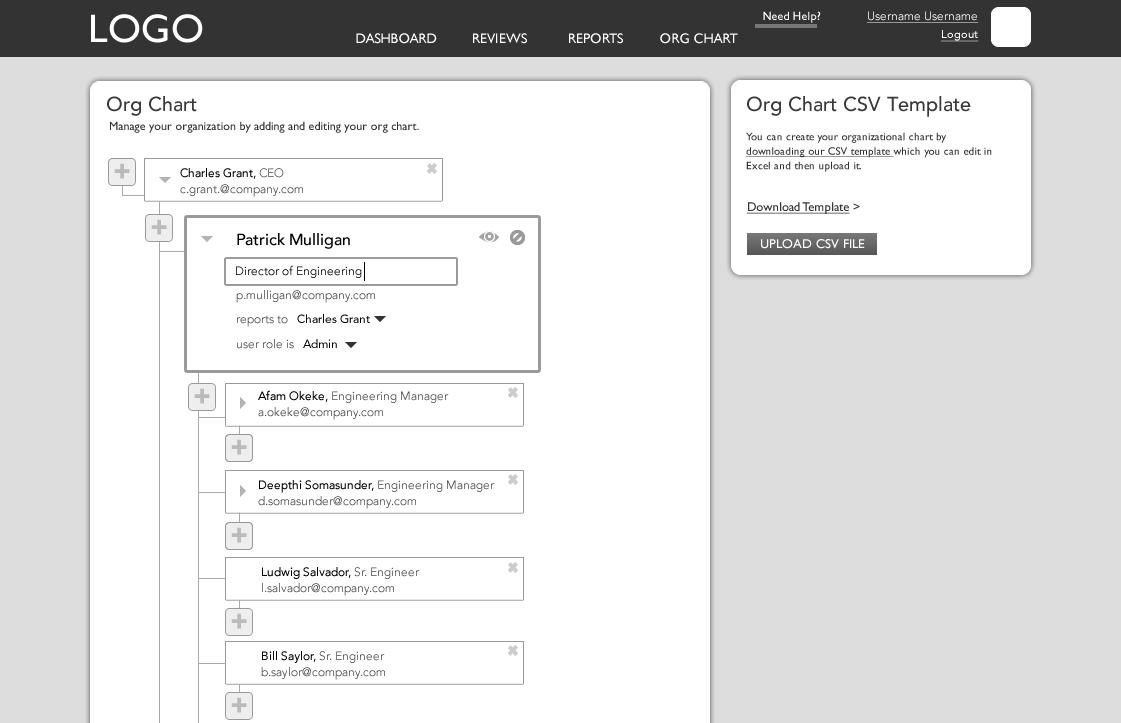Open the Reviews tab
1121x723 pixels.
(x=500, y=39)
